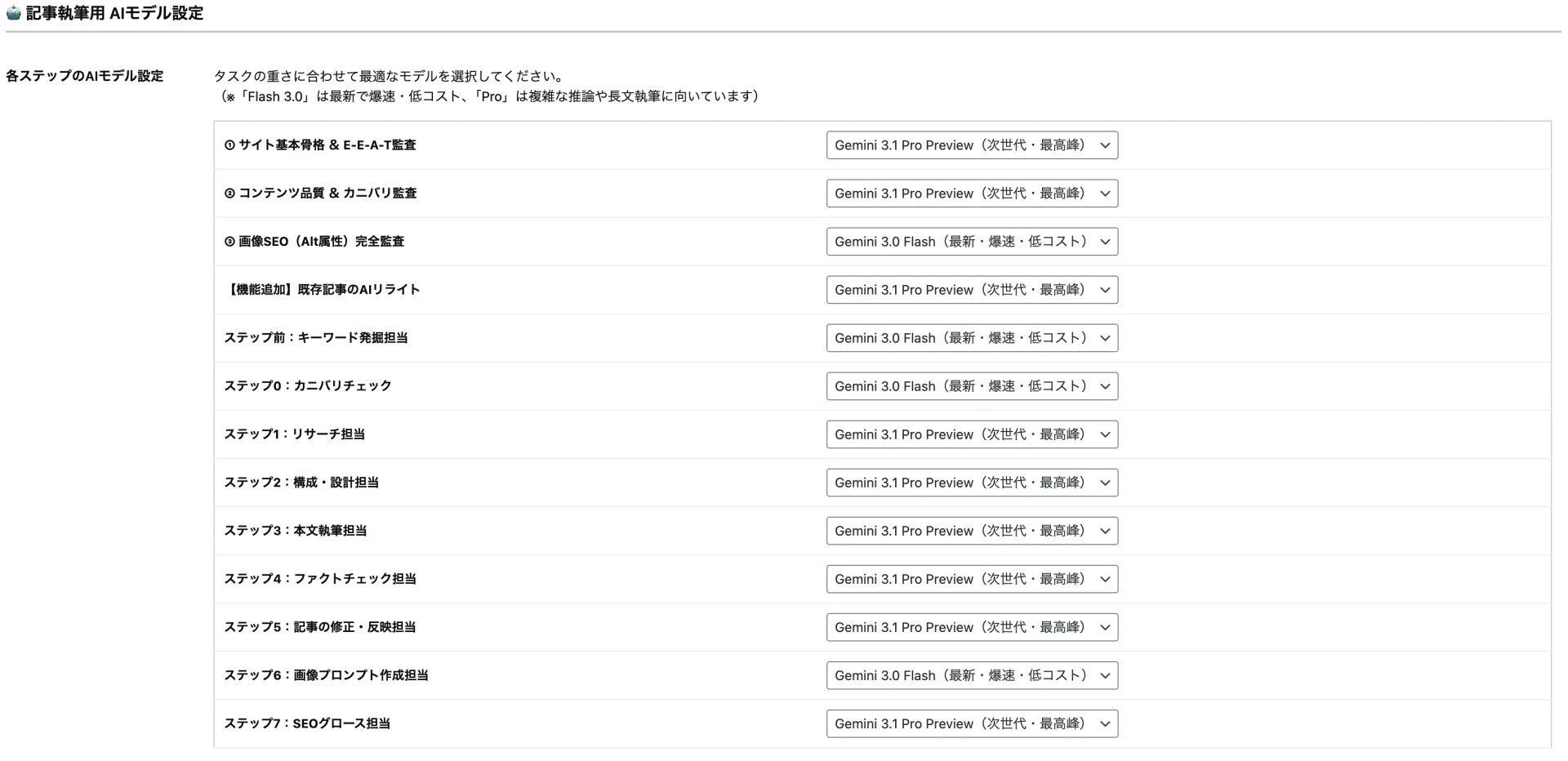
Task: Click the ステップ2 構成・設計担当 model dropdown
Action: (971, 483)
